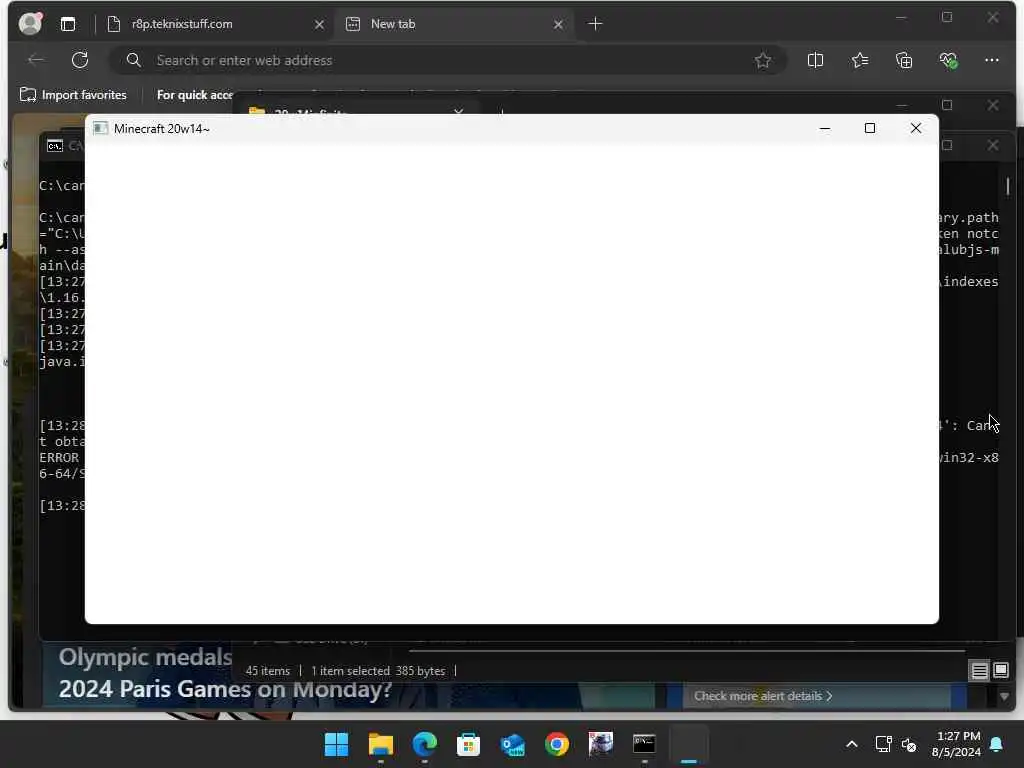The image size is (1024, 768).
Task: Refresh the Edge page
Action: tap(80, 60)
